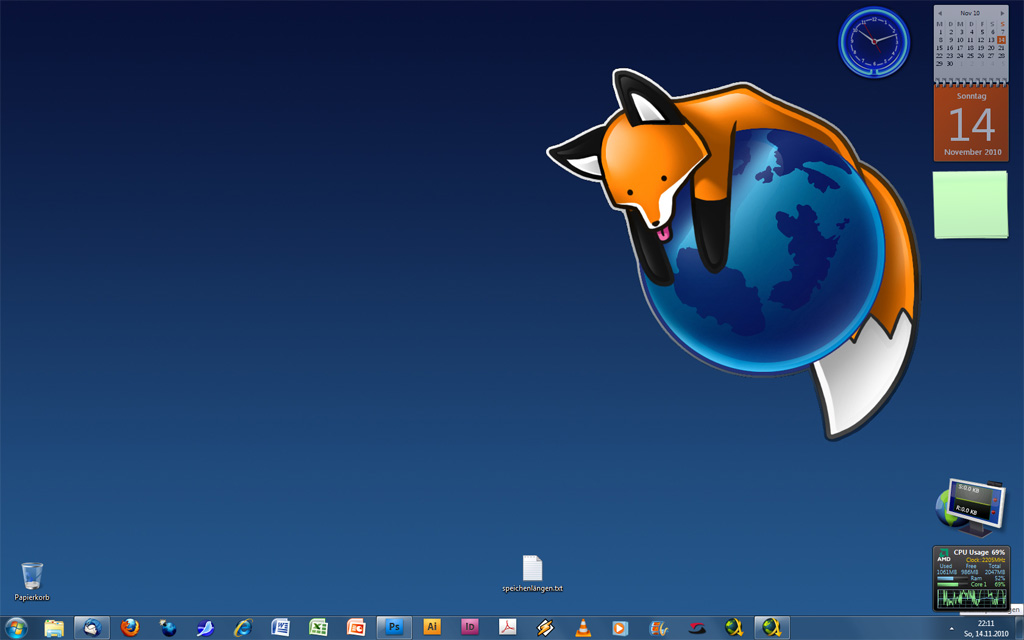This screenshot has width=1024, height=640.
Task: Show hidden system tray icons
Action: [951, 627]
